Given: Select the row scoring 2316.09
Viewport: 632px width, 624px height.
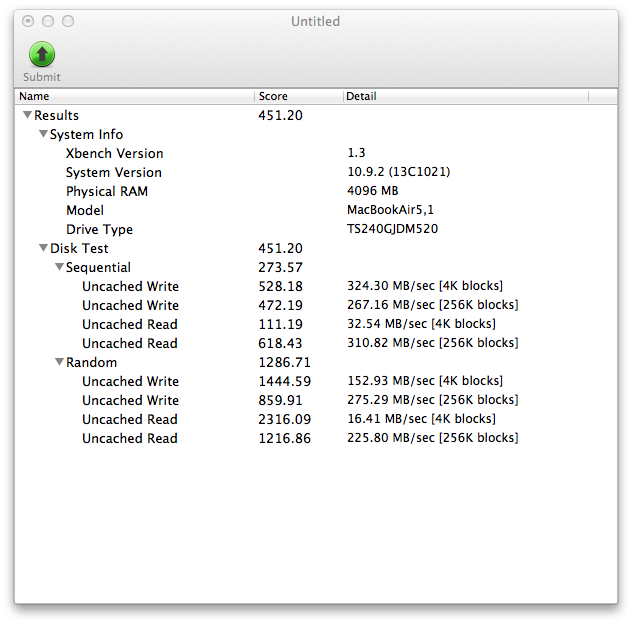Looking at the screenshot, I should tap(316, 419).
